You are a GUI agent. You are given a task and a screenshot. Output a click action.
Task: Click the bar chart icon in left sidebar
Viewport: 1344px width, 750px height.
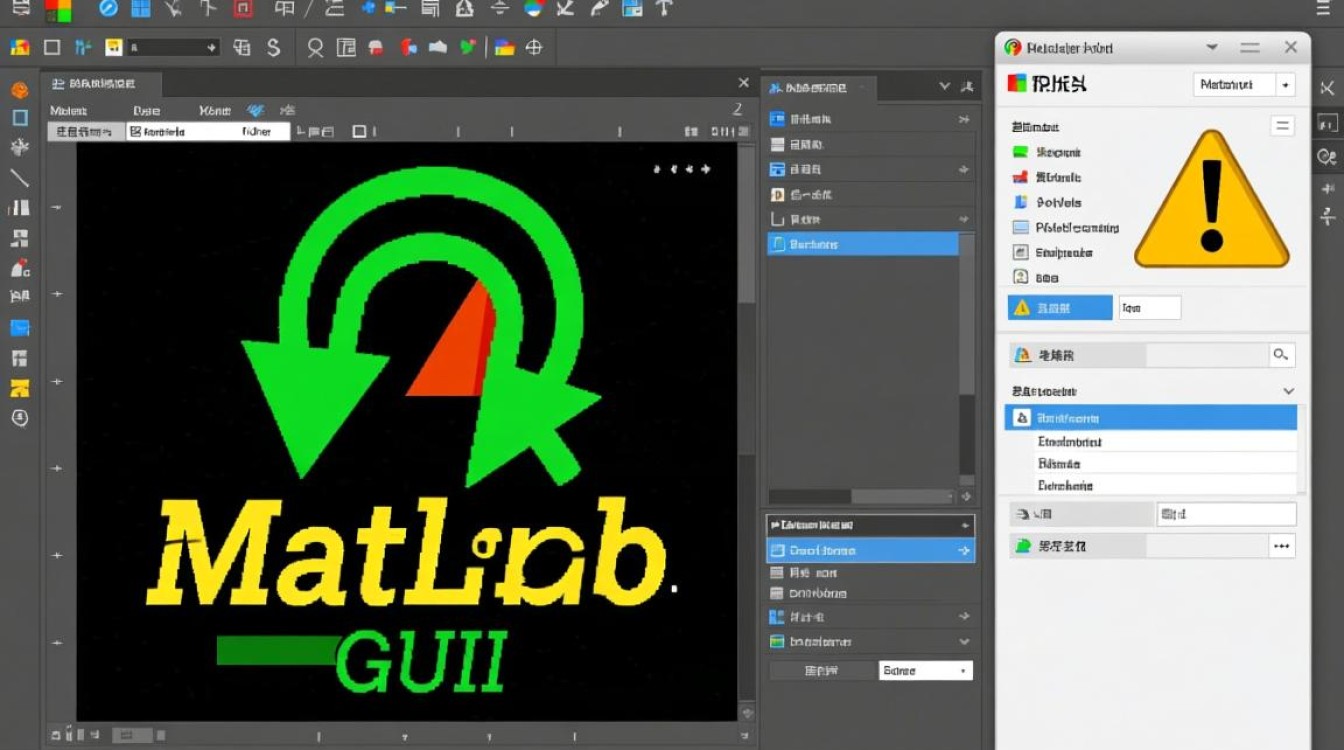tap(19, 208)
